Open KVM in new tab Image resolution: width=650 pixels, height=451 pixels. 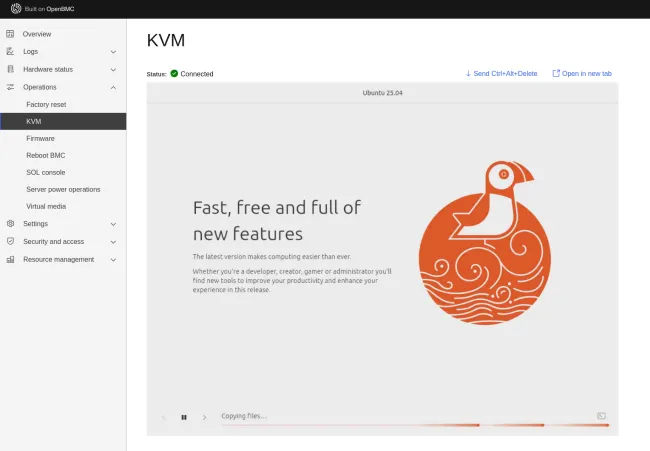coord(581,73)
